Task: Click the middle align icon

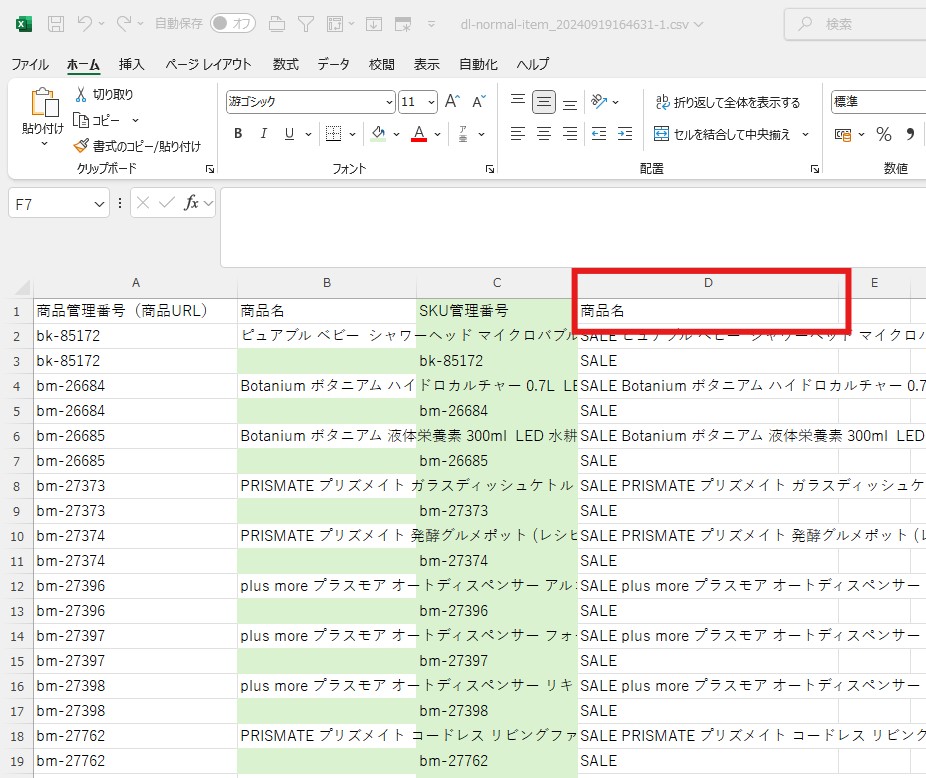Action: pyautogui.click(x=544, y=102)
